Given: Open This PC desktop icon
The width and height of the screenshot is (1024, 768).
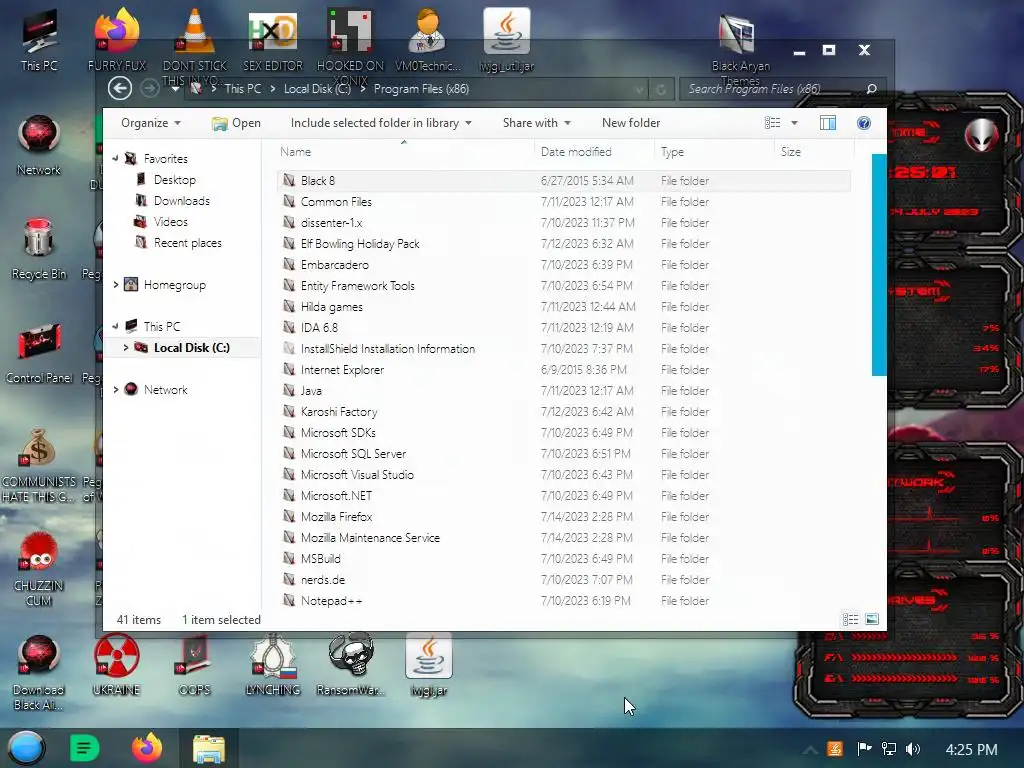Looking at the screenshot, I should pos(39,40).
